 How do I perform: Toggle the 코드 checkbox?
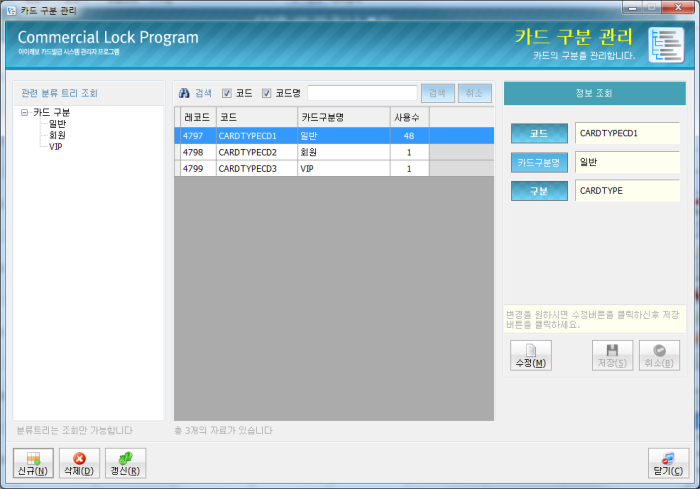pyautogui.click(x=227, y=93)
